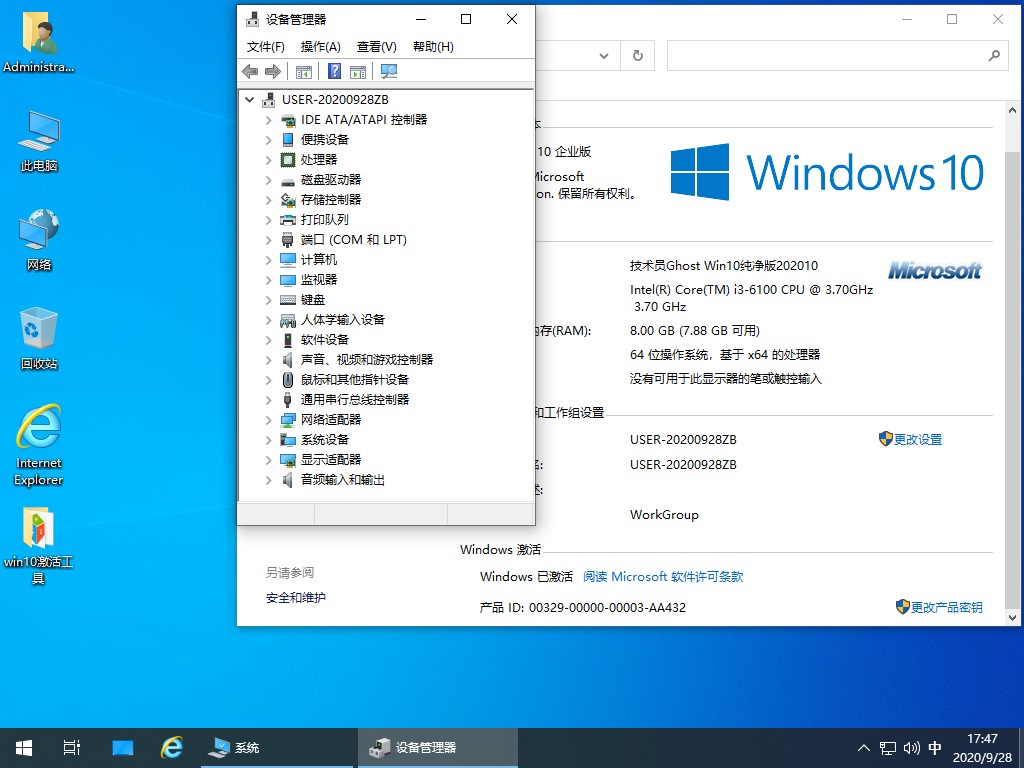The height and width of the screenshot is (768, 1024).
Task: Click the show/hide console tree toolbar icon
Action: [304, 71]
